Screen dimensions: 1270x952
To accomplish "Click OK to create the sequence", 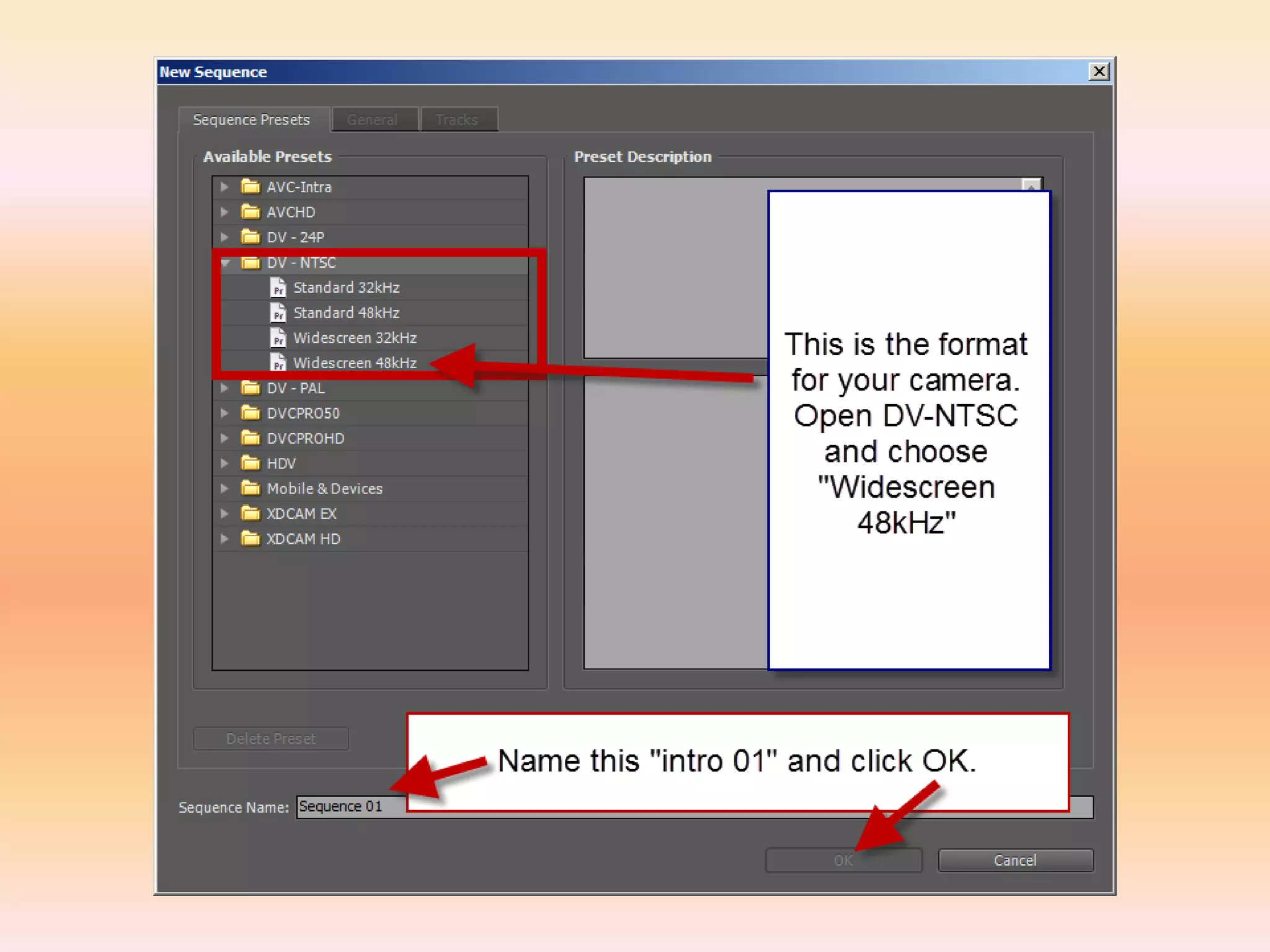I will 842,861.
